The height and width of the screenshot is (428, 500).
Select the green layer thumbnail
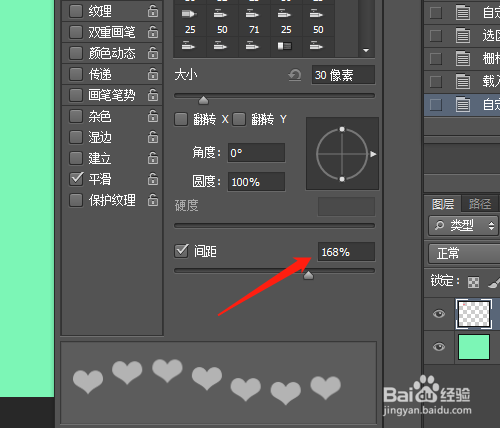[474, 347]
